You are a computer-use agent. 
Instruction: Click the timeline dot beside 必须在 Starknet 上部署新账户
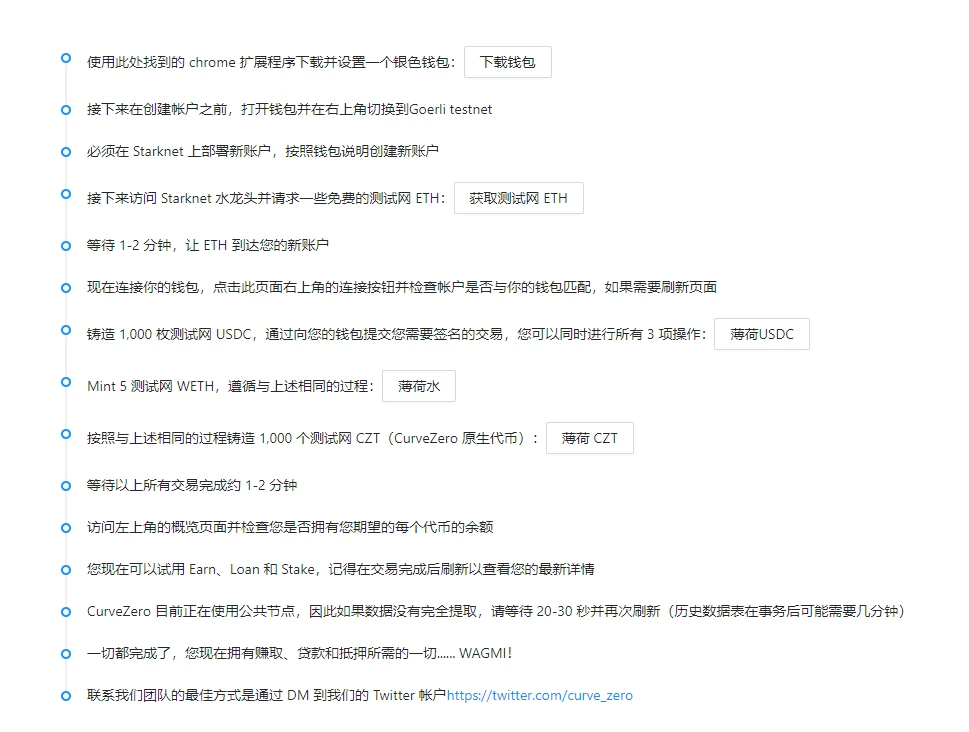coord(66,152)
